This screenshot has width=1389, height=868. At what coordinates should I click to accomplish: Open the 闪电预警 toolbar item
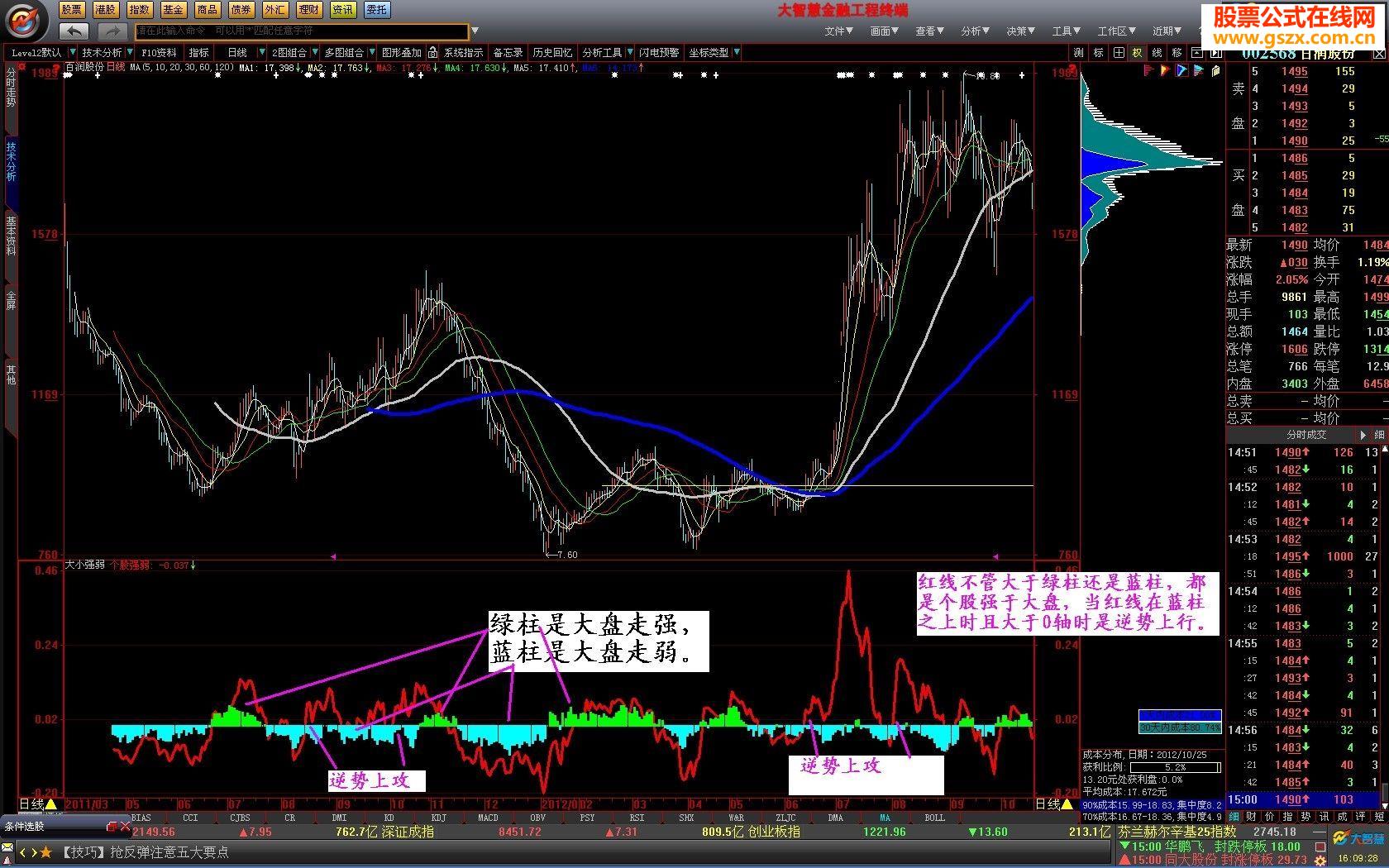click(x=659, y=52)
